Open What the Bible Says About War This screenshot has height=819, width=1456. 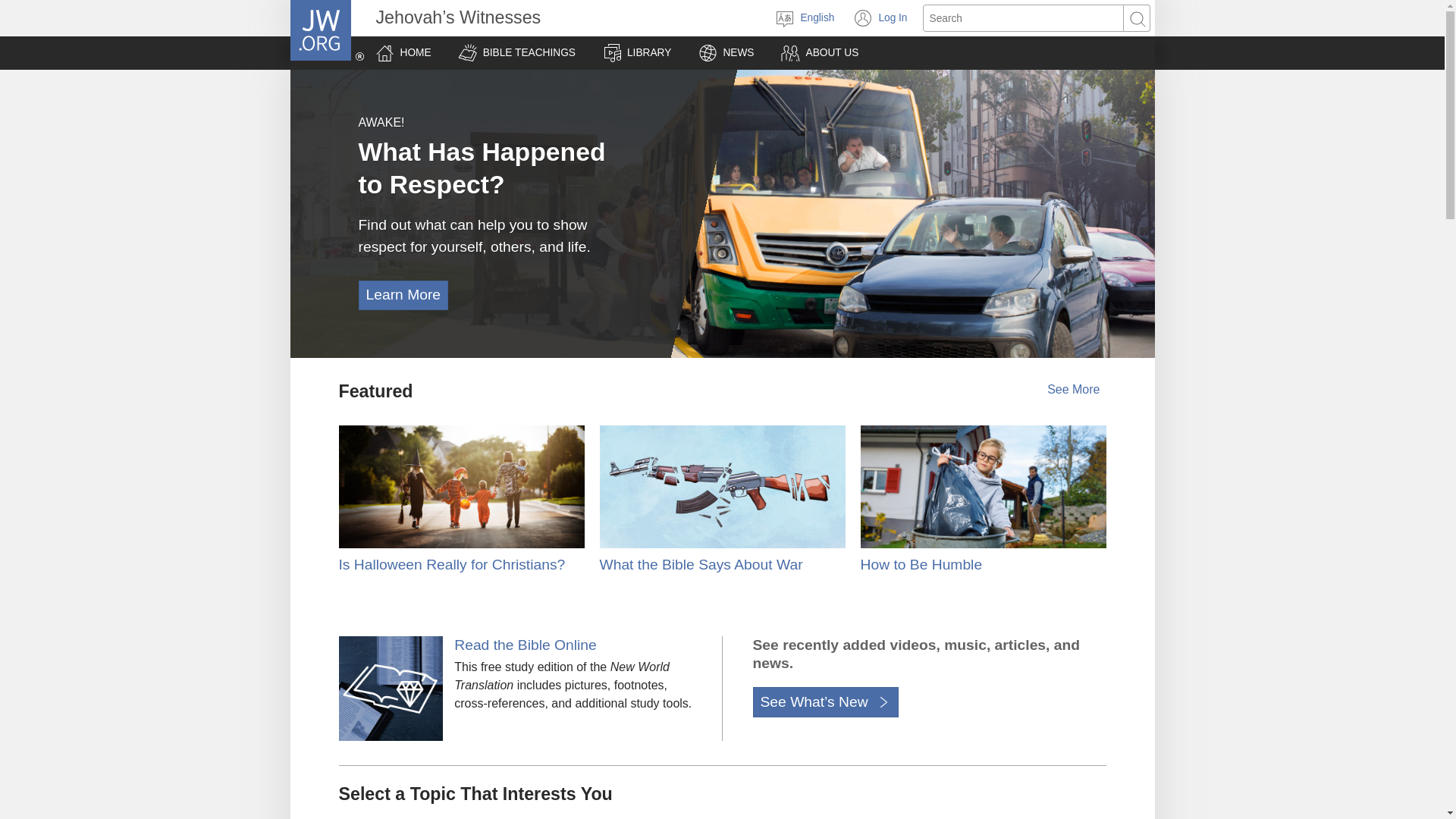(701, 565)
